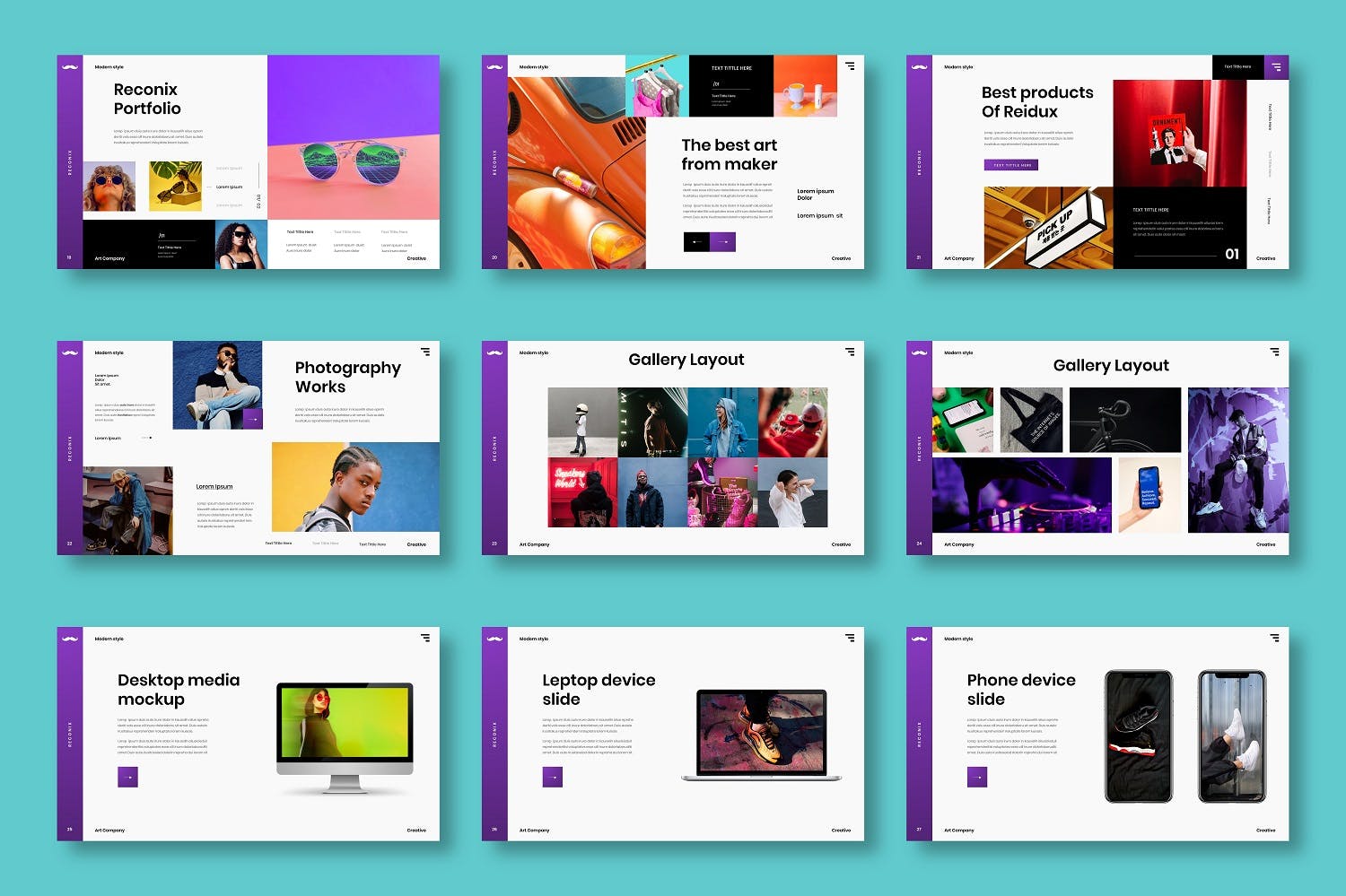
Task: Open hamburger menu on "The best art" slide
Action: [x=850, y=66]
